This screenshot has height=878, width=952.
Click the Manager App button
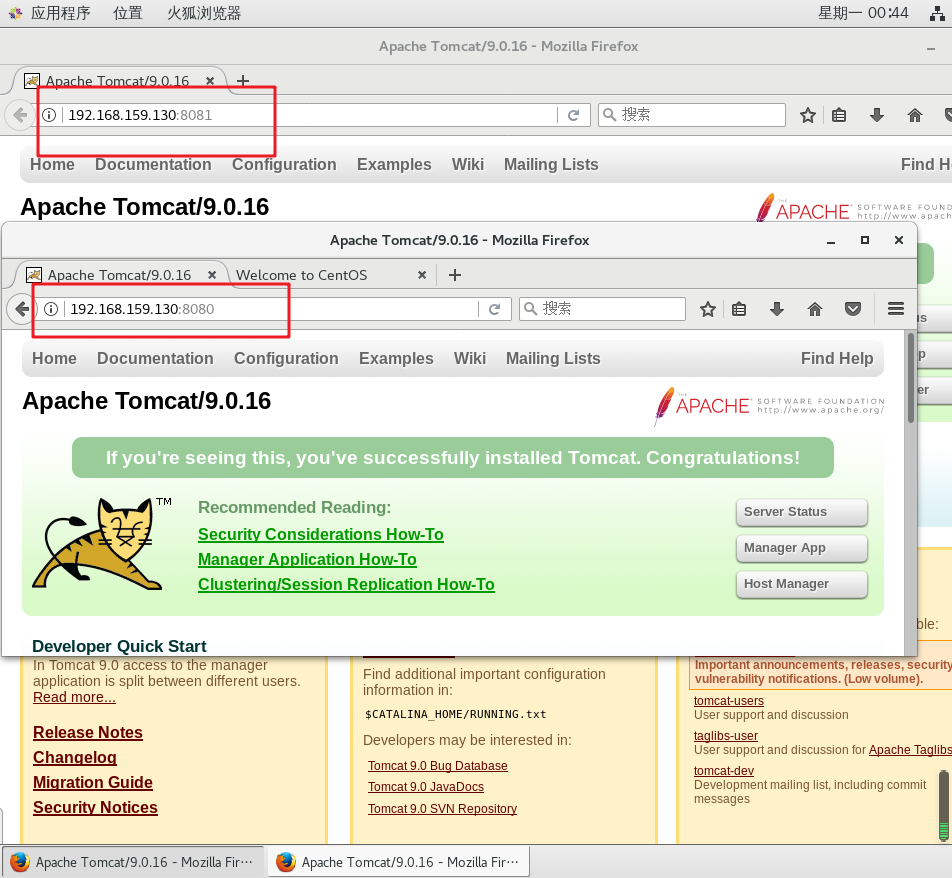pyautogui.click(x=801, y=548)
